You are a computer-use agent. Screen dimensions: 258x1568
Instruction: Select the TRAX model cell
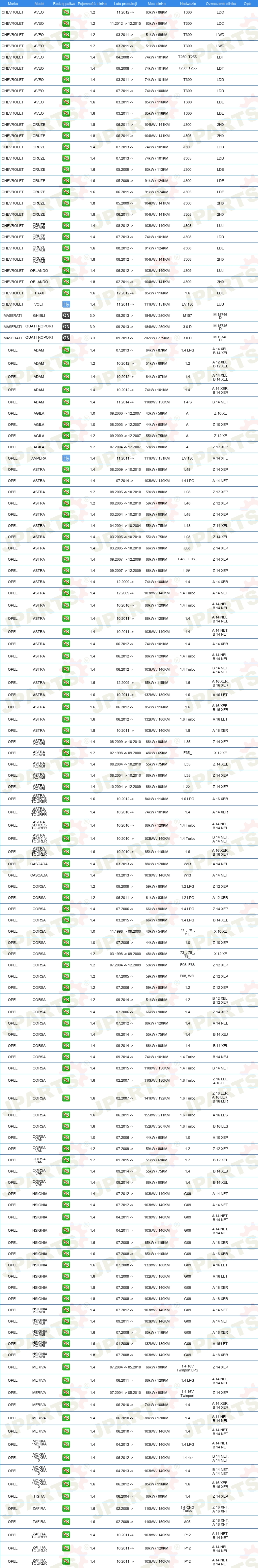pos(39,293)
